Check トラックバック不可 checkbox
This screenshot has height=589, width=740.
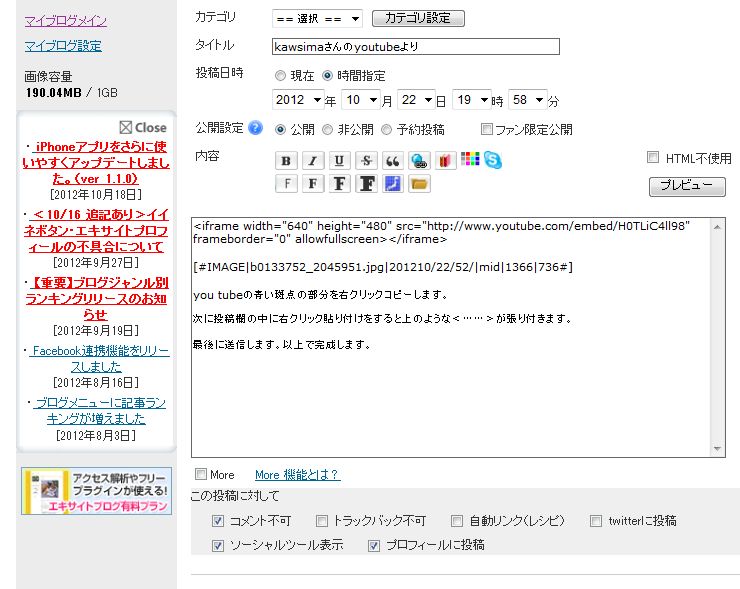(x=322, y=521)
